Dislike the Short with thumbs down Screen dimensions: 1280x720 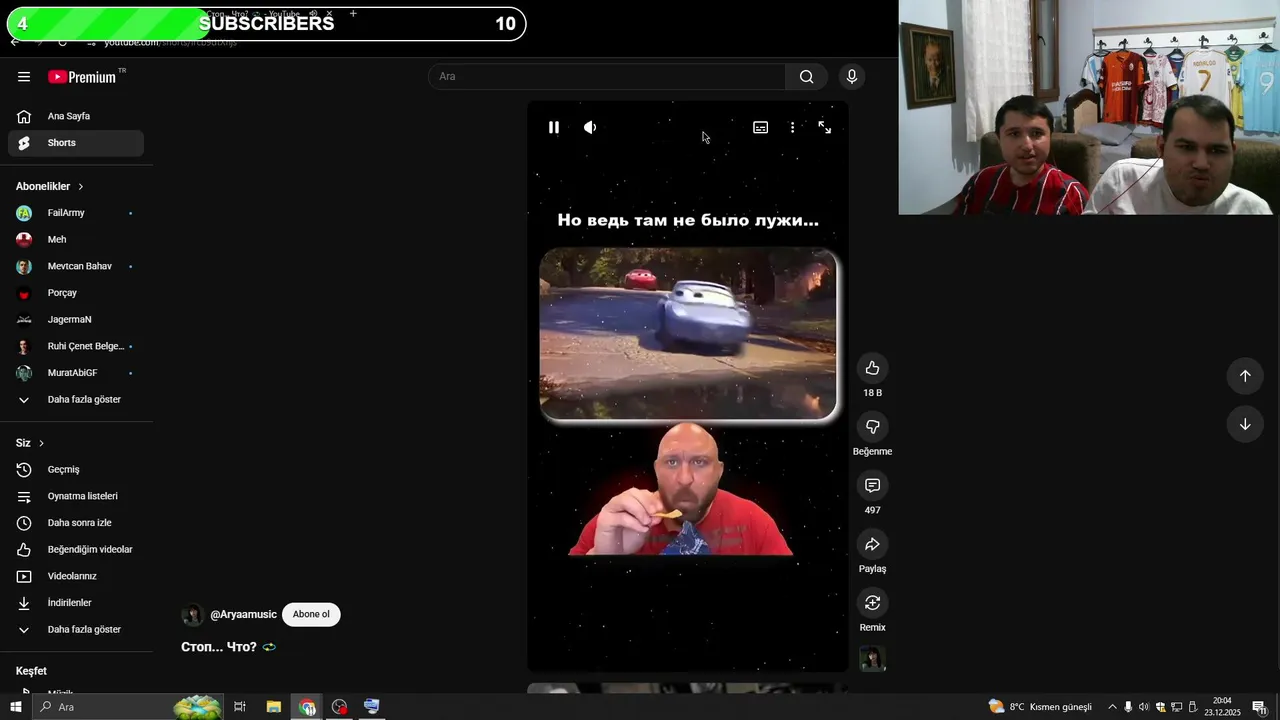pos(872,427)
